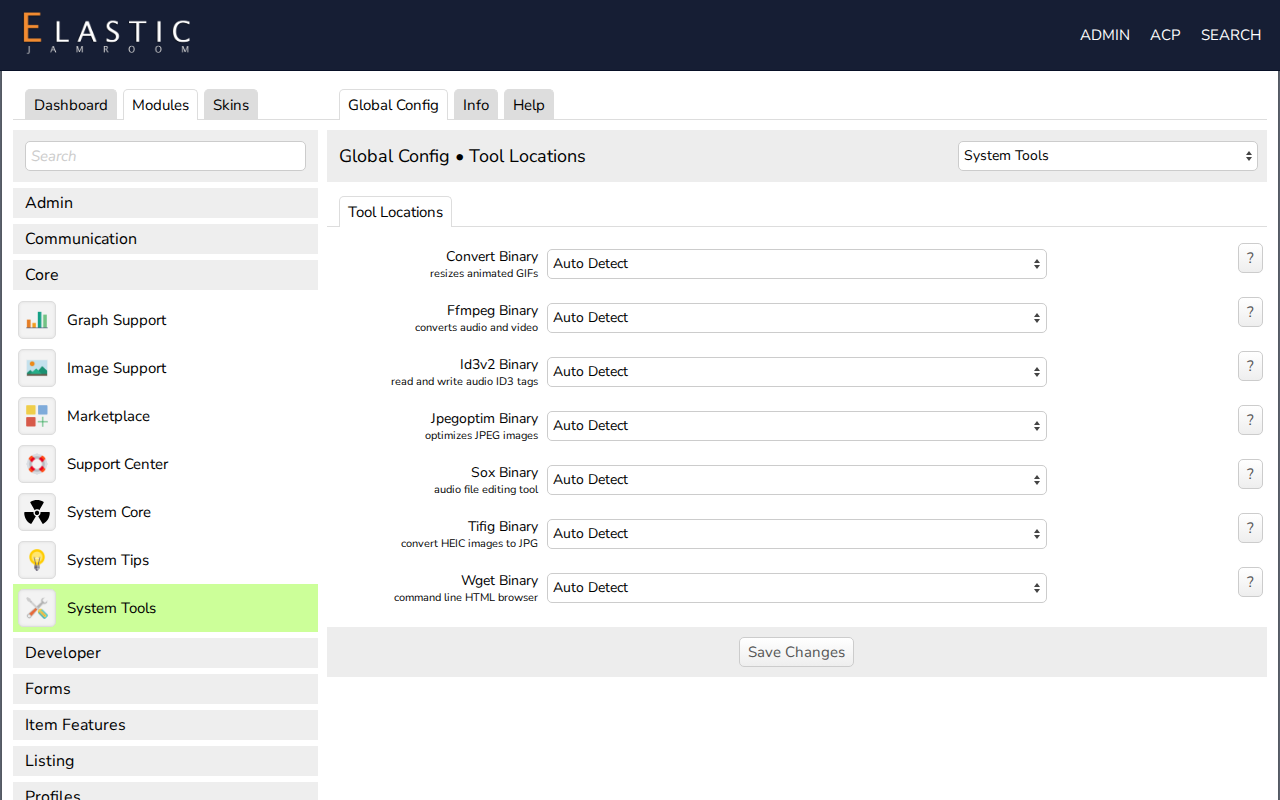The width and height of the screenshot is (1280, 800).
Task: Open the Id3v2 Binary dropdown
Action: (x=797, y=372)
